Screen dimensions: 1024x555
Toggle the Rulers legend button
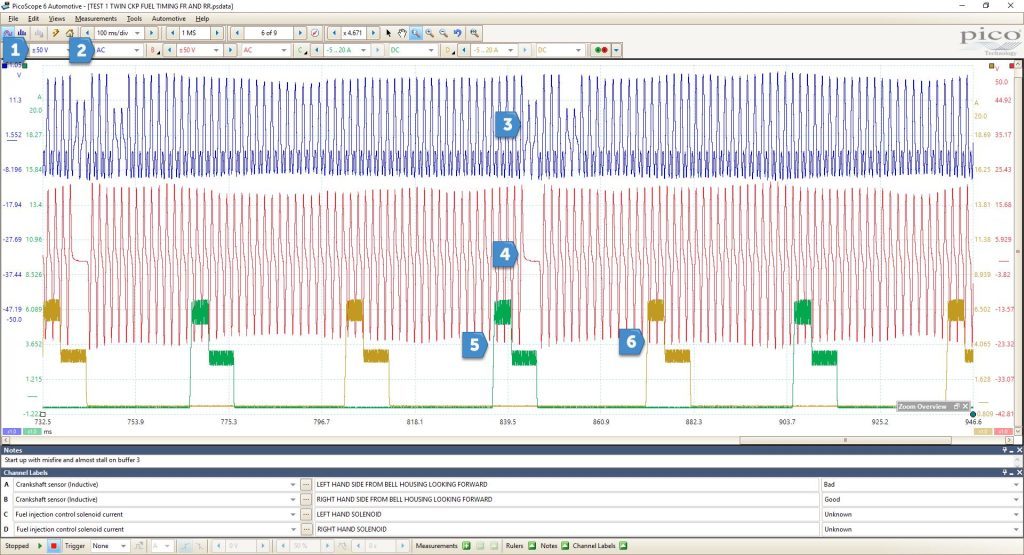[x=532, y=546]
